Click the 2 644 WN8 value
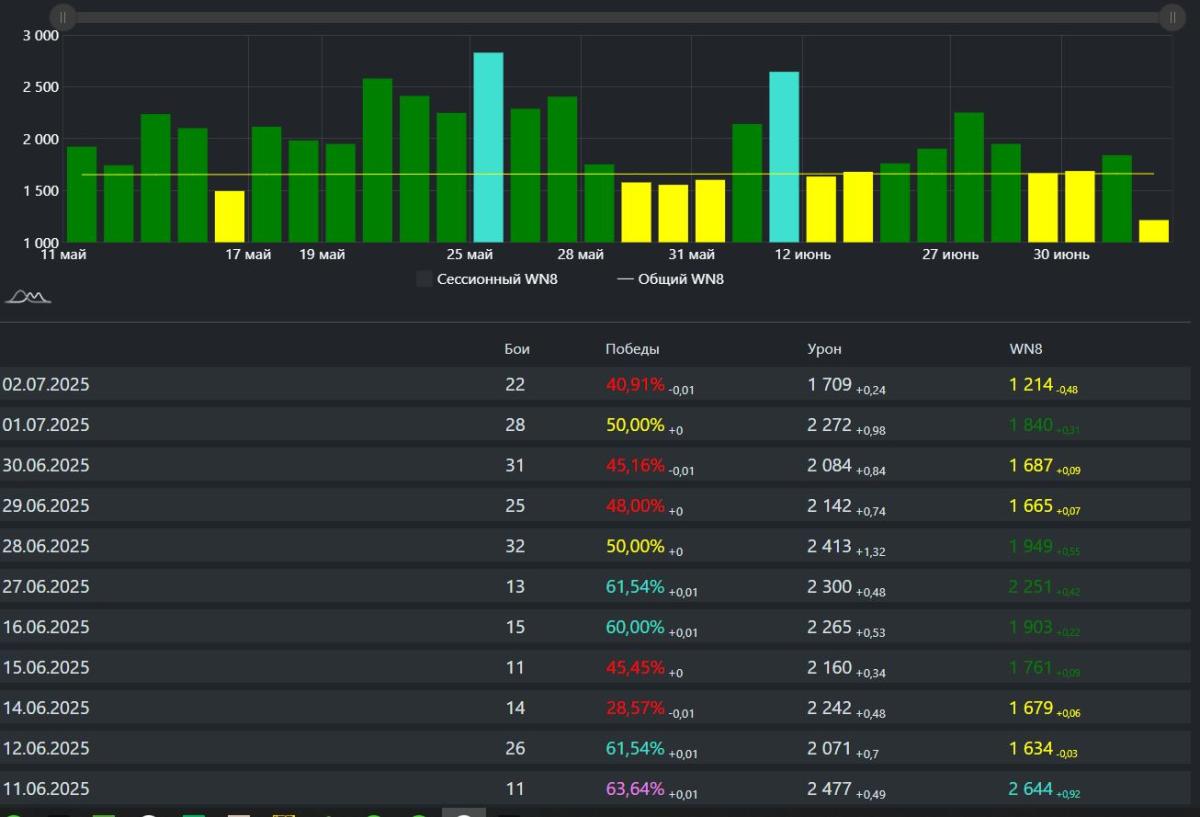Screen dimensions: 1200x817 (x=1030, y=789)
